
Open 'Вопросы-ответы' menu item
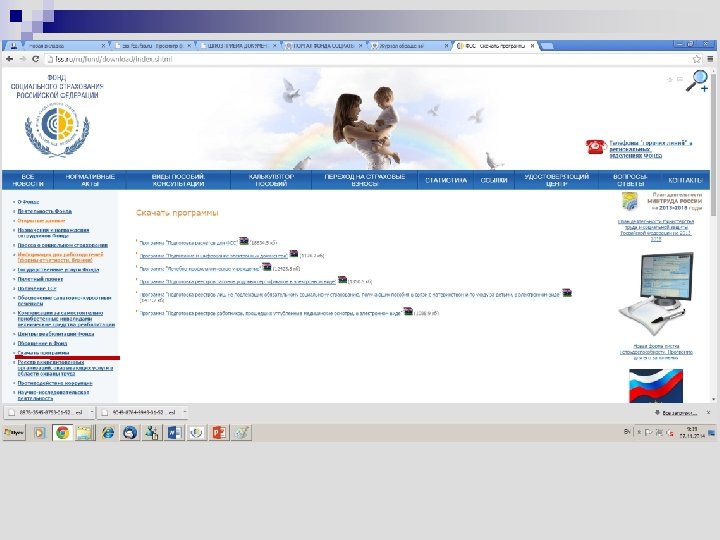point(630,180)
